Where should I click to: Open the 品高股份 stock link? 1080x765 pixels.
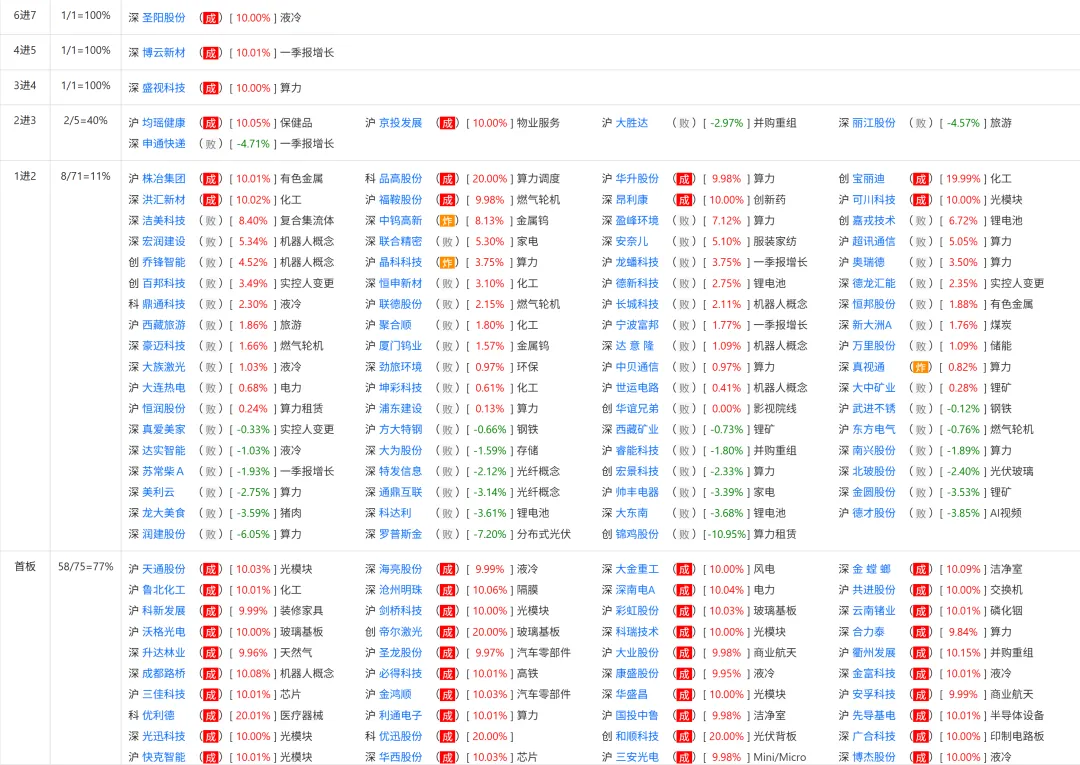click(x=401, y=179)
